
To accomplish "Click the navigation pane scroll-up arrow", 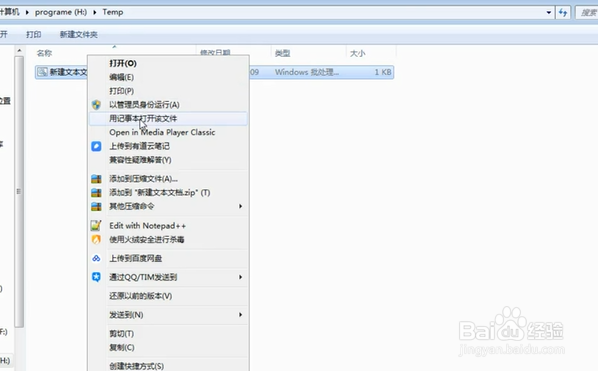I will pyautogui.click(x=19, y=50).
